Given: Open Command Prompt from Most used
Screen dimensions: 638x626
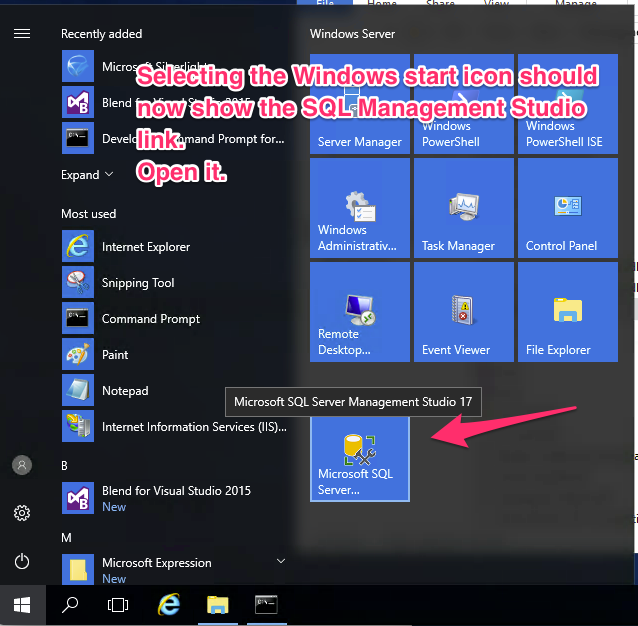Looking at the screenshot, I should tap(175, 318).
